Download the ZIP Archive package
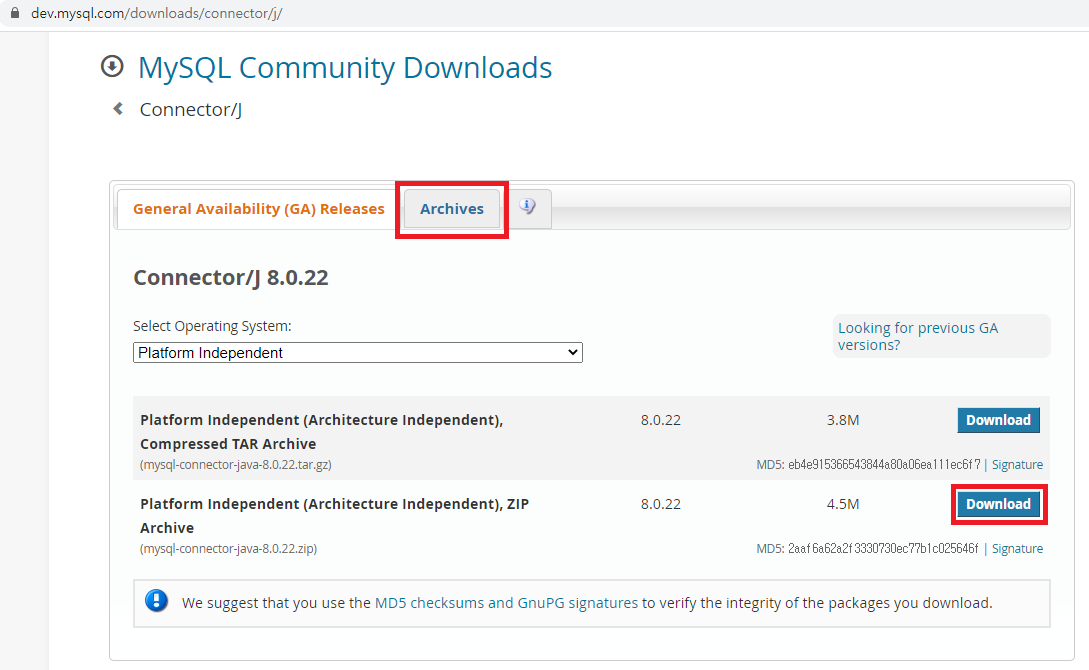Viewport: 1089px width, 670px height. click(998, 504)
